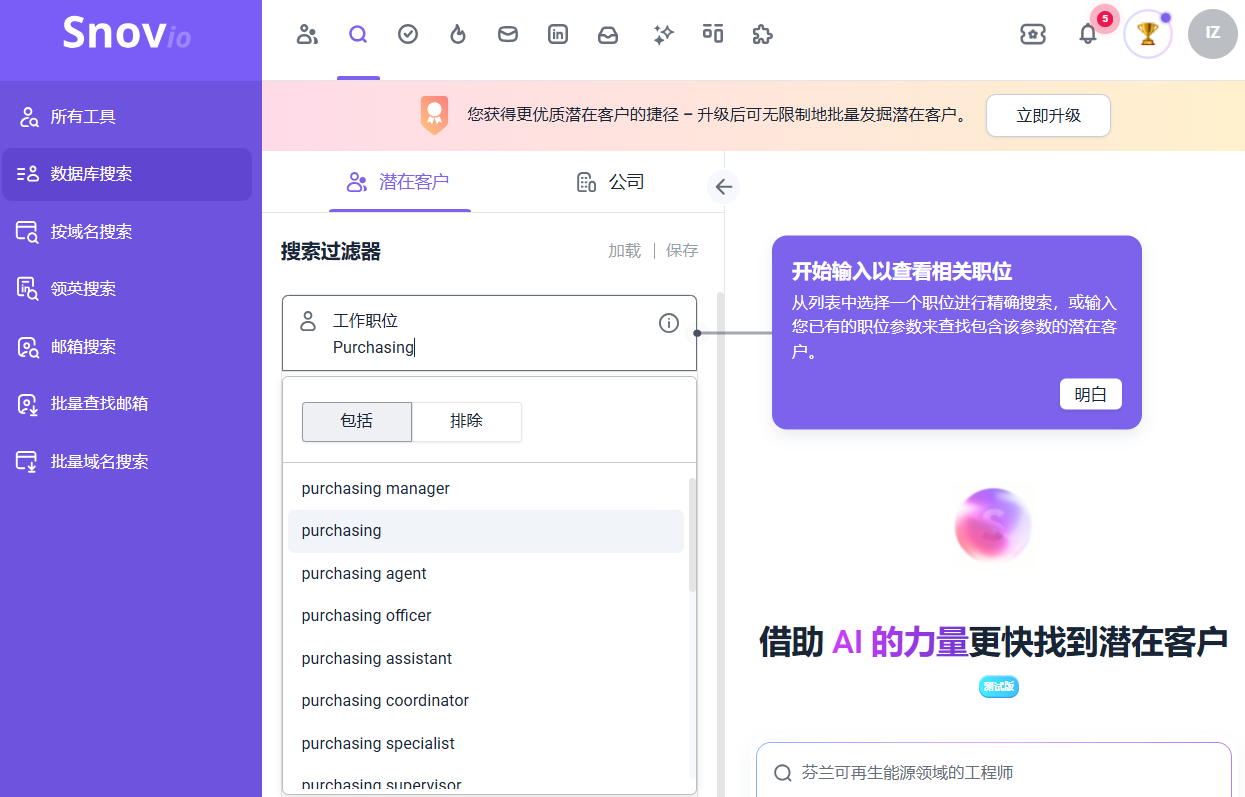The height and width of the screenshot is (797, 1245).
Task: Choose 'purchasing specialist' from suggestions
Action: point(486,744)
